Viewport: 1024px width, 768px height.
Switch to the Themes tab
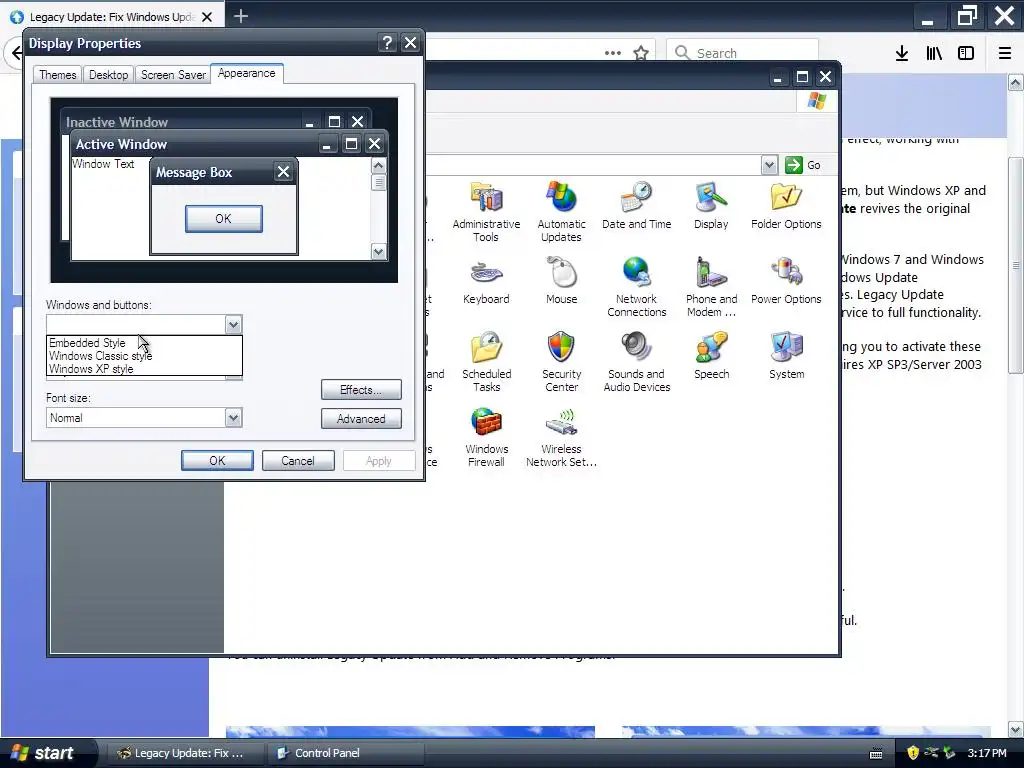(57, 75)
